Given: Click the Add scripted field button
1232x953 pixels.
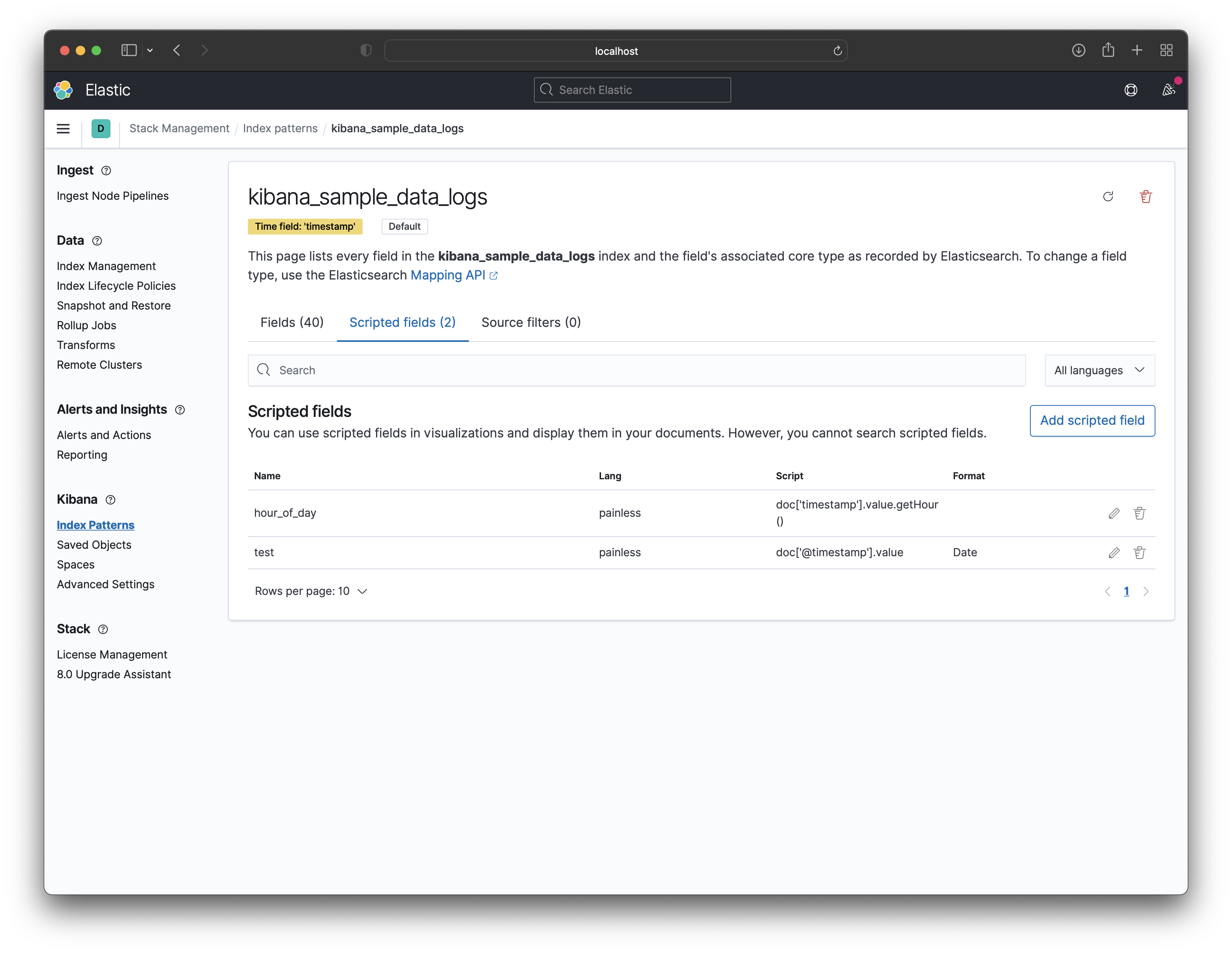Looking at the screenshot, I should 1092,420.
